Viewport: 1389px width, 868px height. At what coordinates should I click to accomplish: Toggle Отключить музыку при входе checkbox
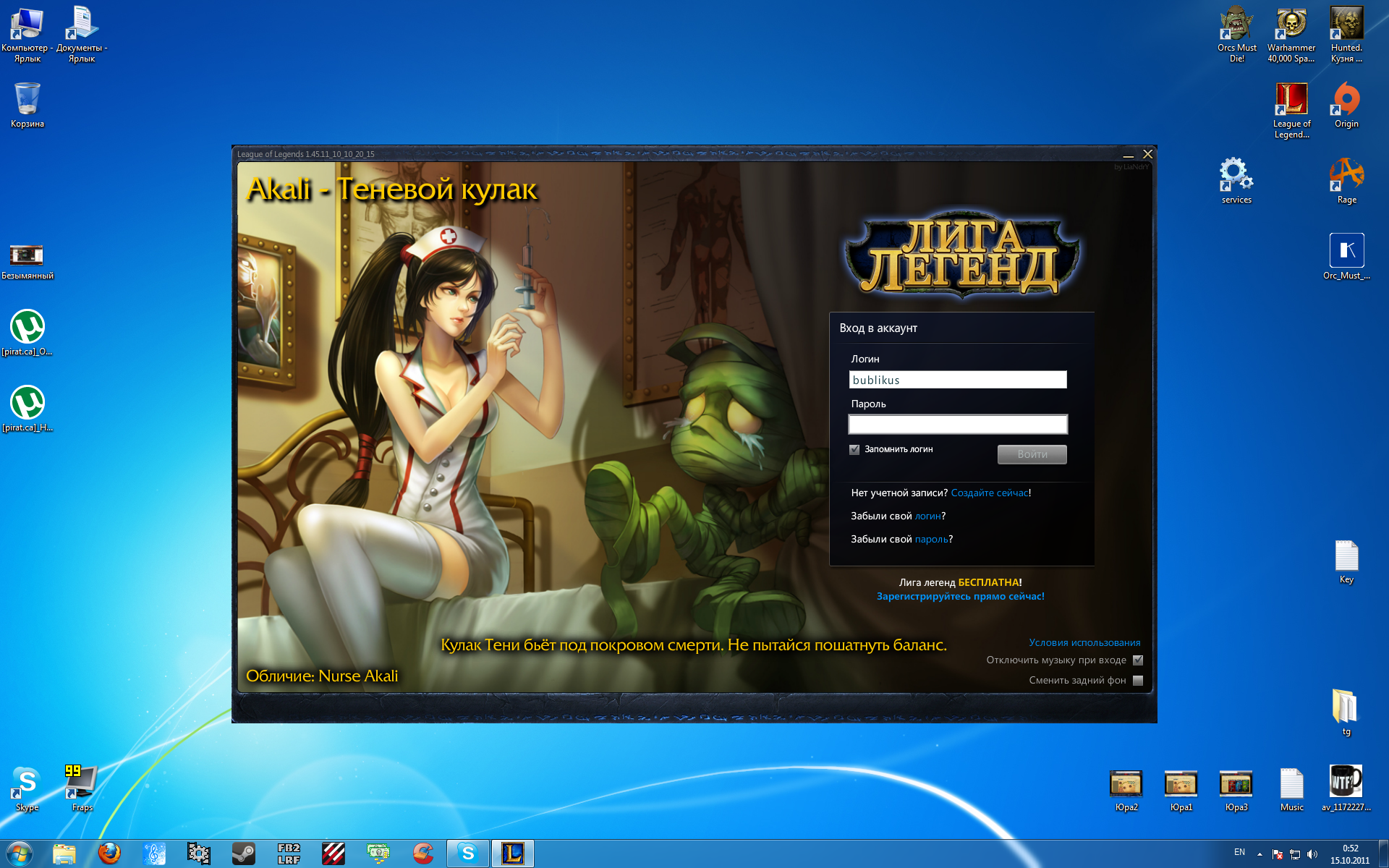tap(1138, 660)
